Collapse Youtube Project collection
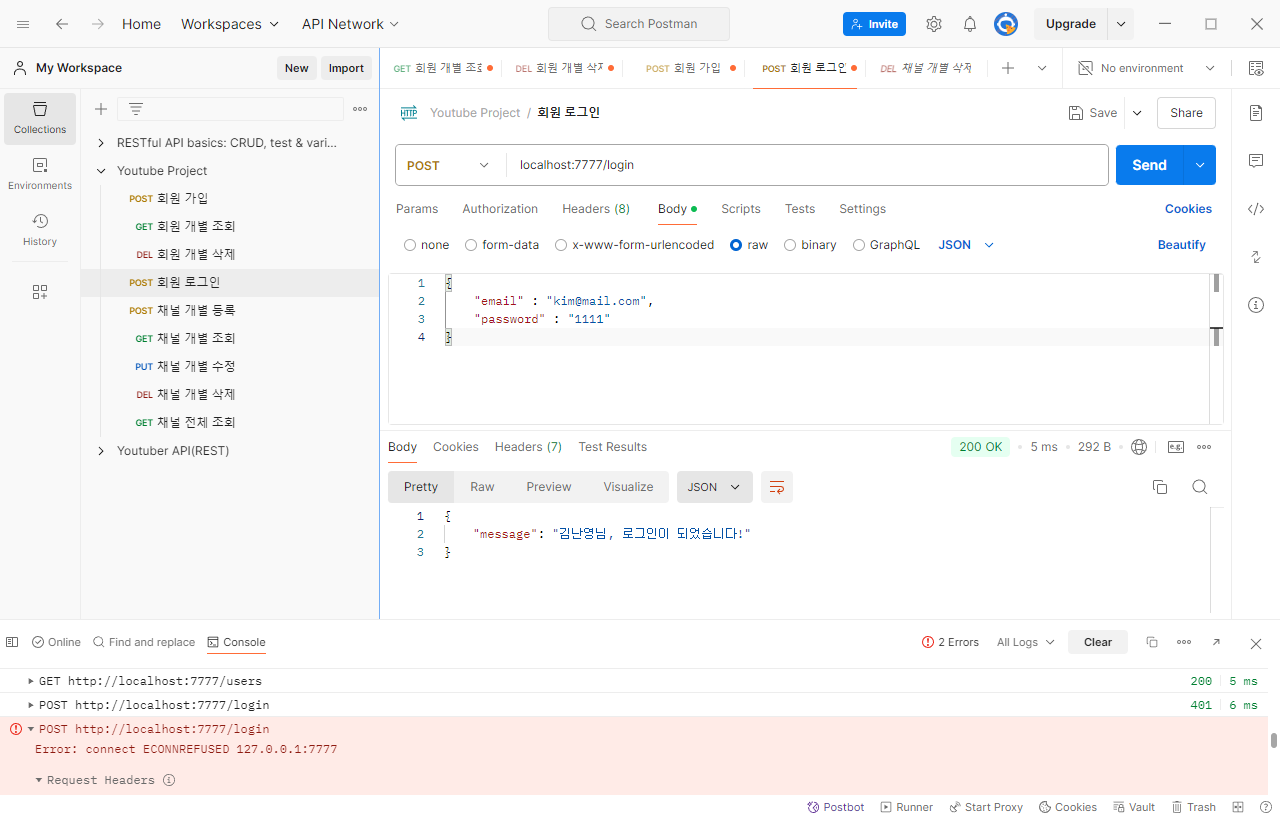The height and width of the screenshot is (819, 1280). (x=101, y=171)
